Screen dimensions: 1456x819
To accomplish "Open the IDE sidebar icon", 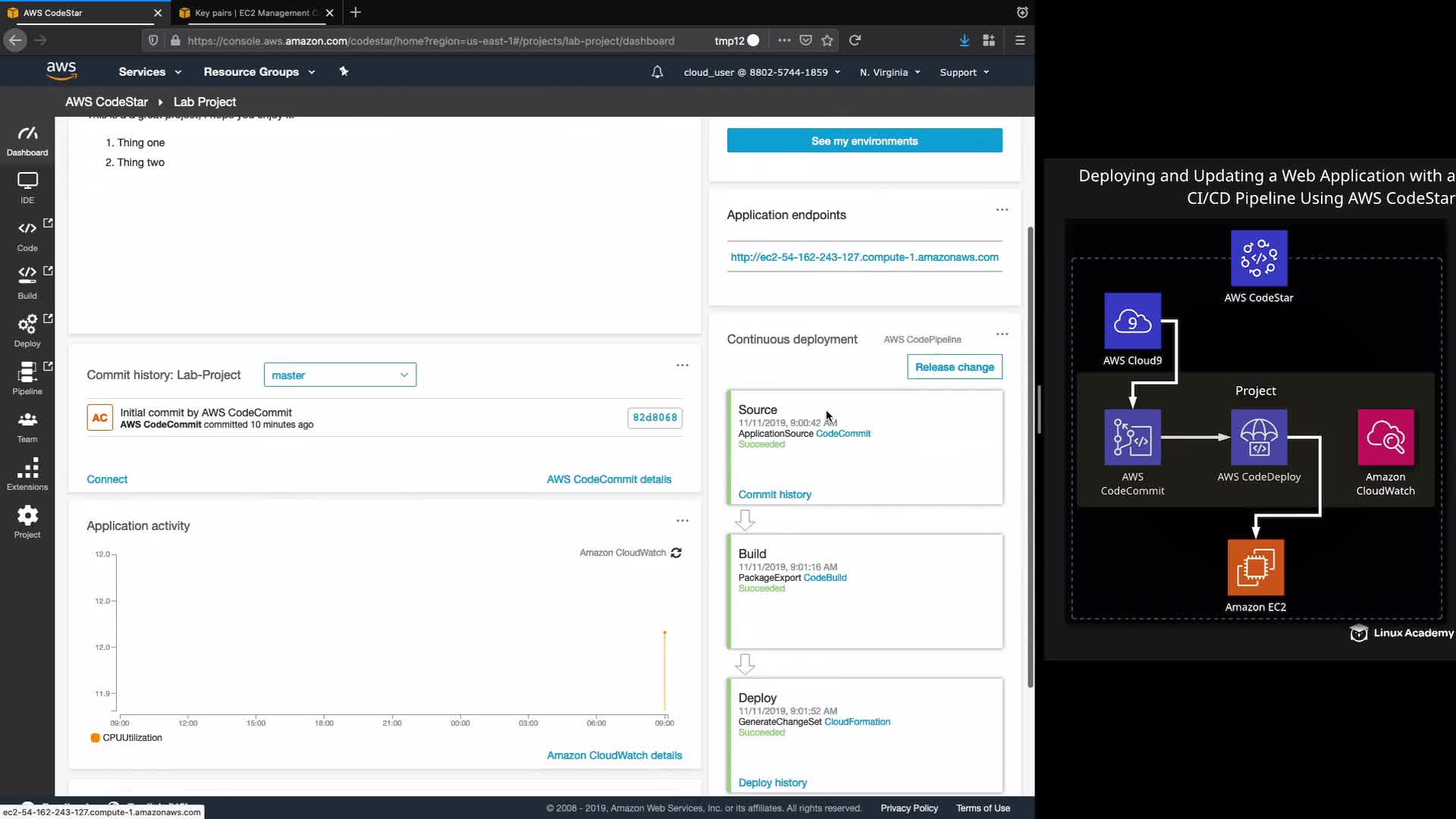I will (x=27, y=187).
